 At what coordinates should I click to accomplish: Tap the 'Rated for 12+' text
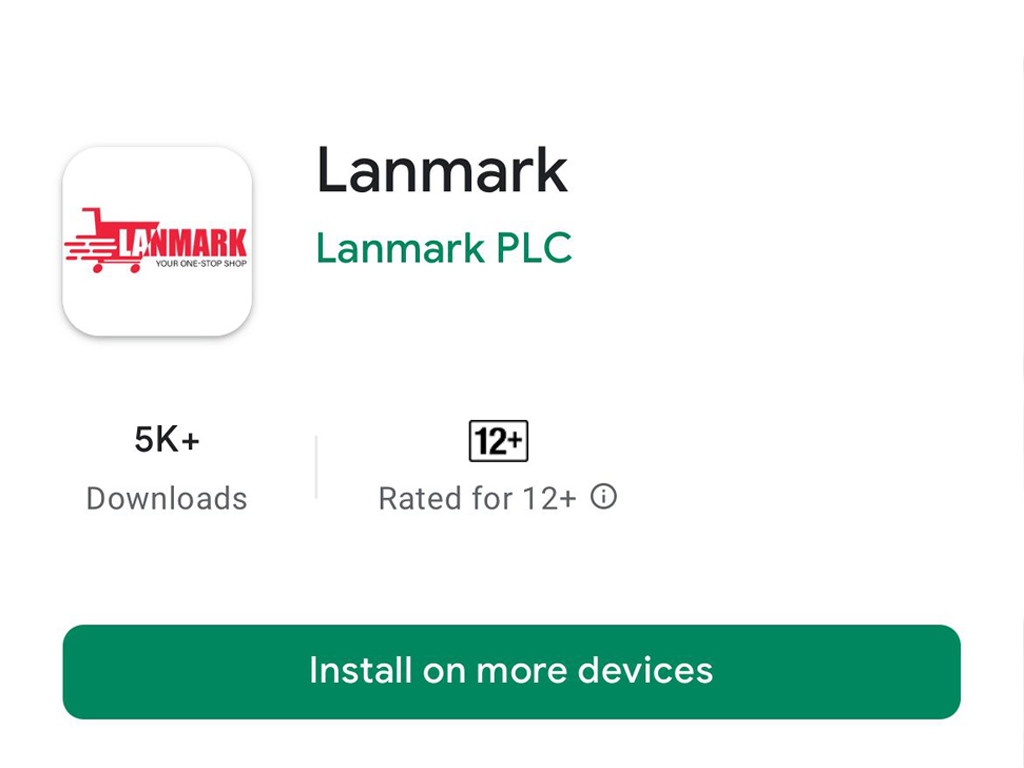coord(477,498)
